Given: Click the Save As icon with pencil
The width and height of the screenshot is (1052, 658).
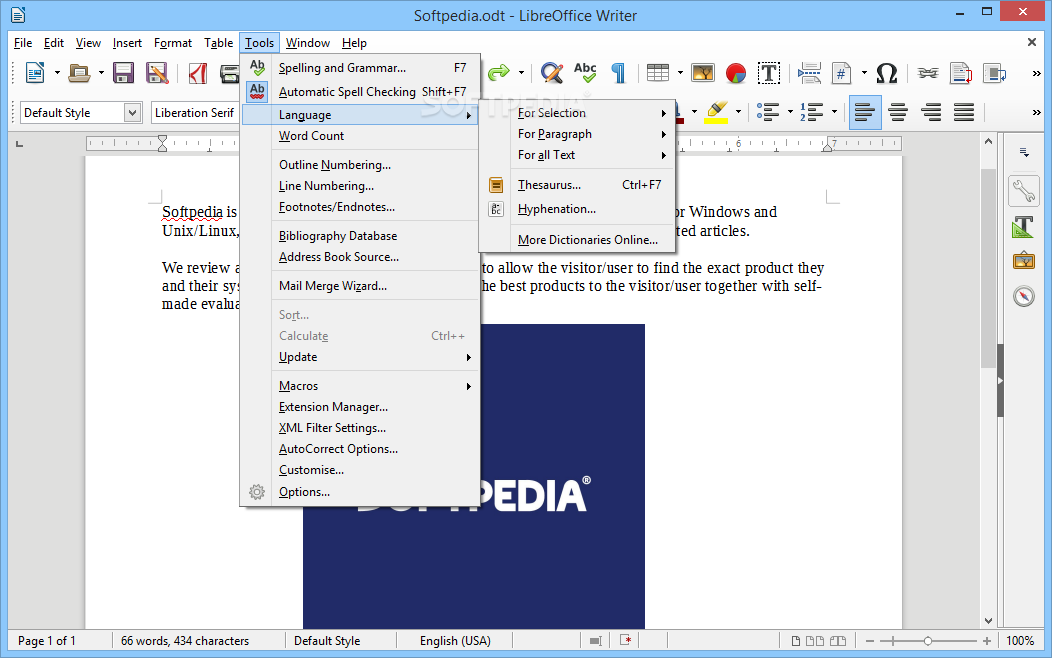Looking at the screenshot, I should (157, 72).
